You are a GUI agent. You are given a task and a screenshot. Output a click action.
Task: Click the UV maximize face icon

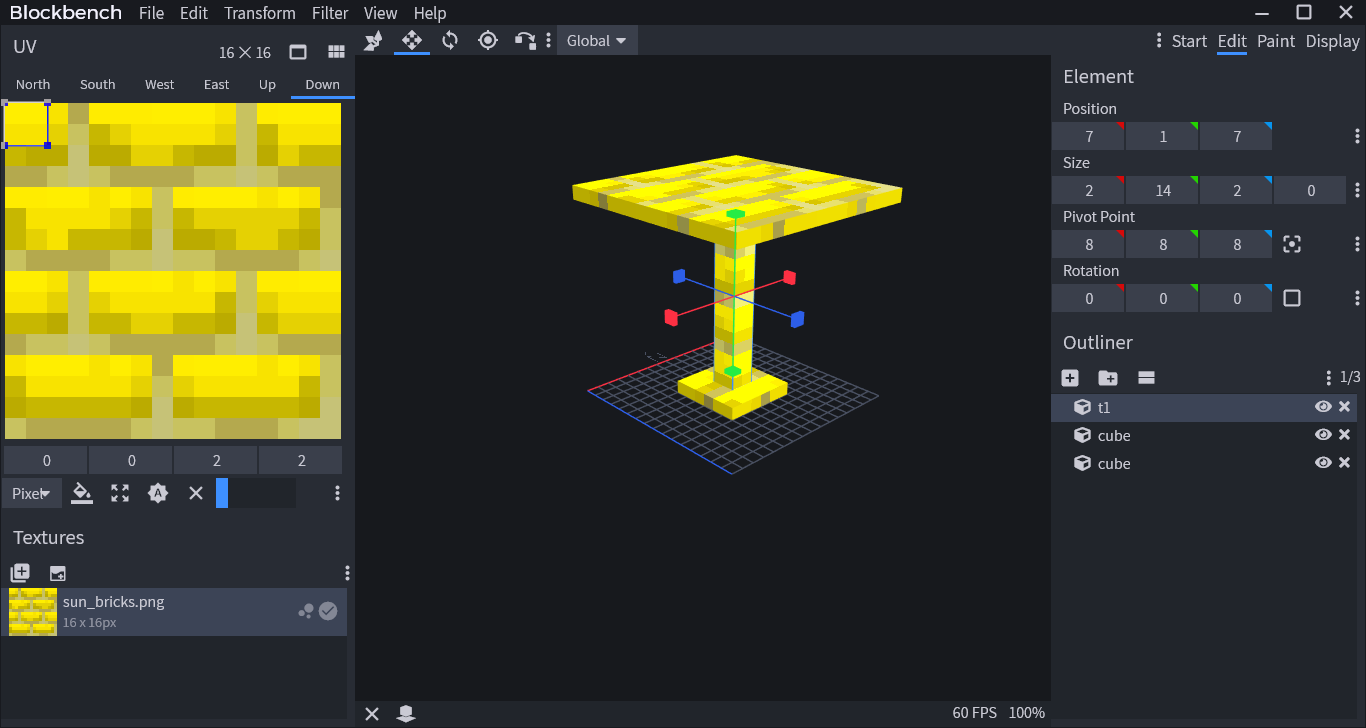pyautogui.click(x=120, y=493)
